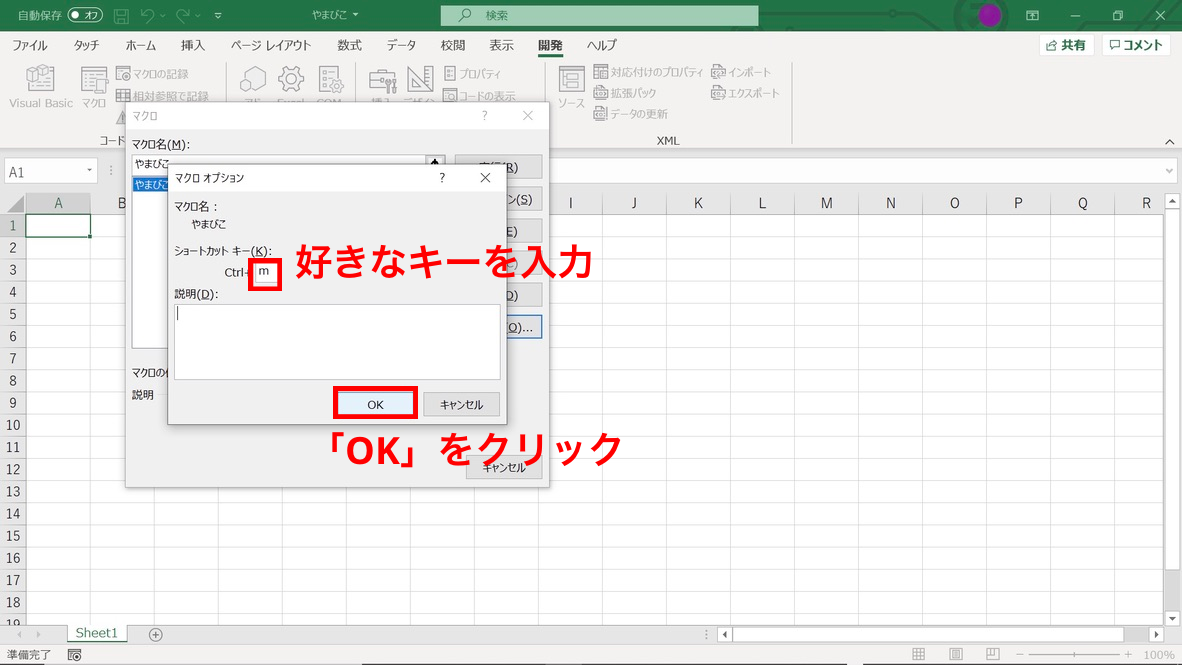Viewport: 1182px width, 665px height.
Task: Click キャンセル in マクロ オプション dialog
Action: pos(461,405)
